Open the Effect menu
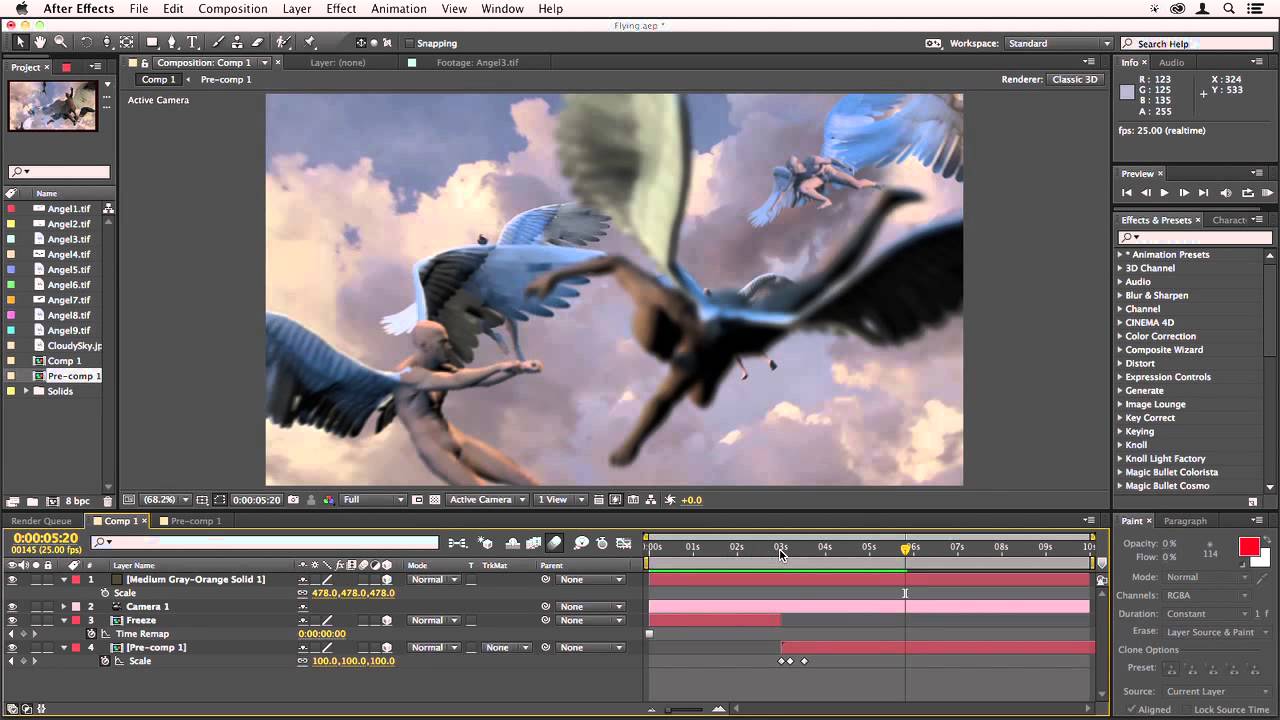Screen dimensions: 1280x720 coord(341,9)
